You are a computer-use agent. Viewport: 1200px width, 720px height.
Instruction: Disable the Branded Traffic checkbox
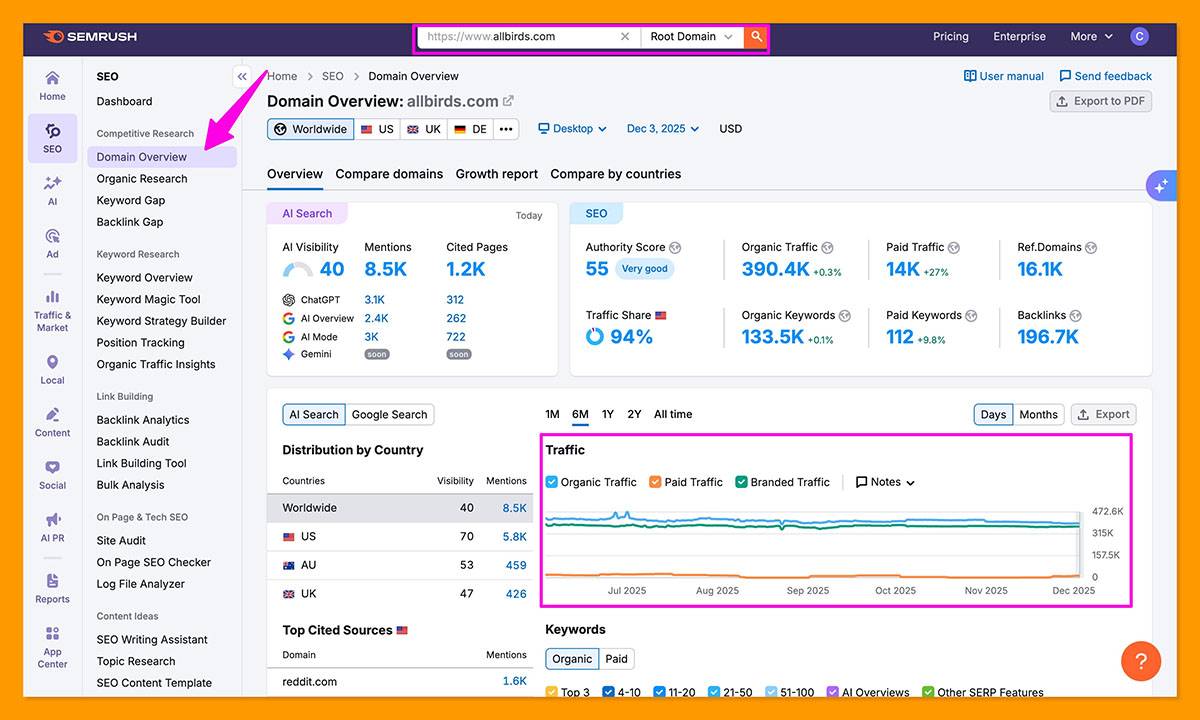(x=741, y=482)
